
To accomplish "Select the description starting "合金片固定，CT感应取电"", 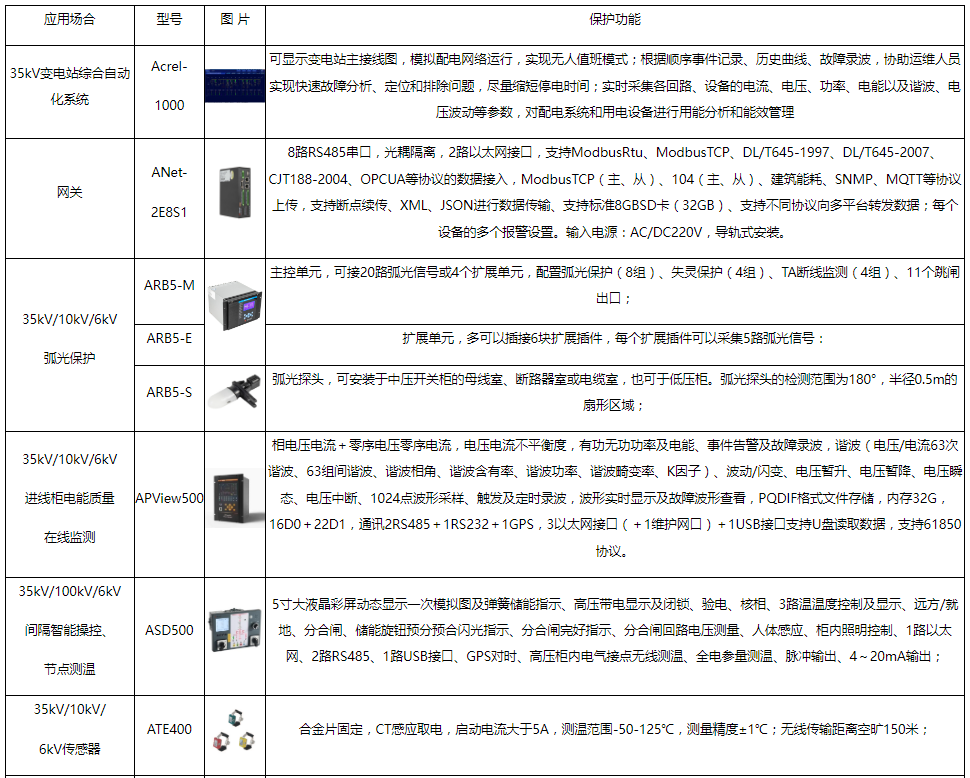I will point(614,729).
